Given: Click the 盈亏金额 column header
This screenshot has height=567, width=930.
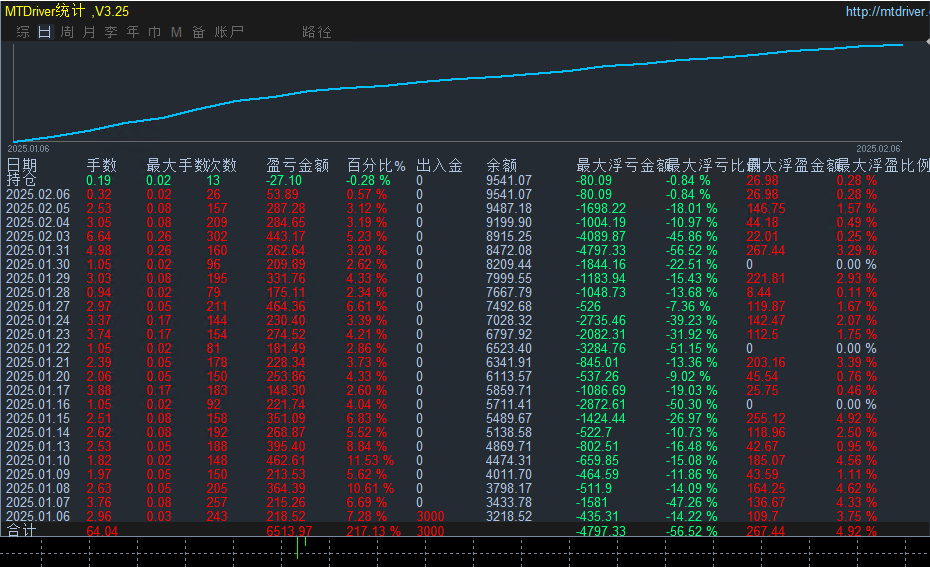Looking at the screenshot, I should [x=297, y=165].
